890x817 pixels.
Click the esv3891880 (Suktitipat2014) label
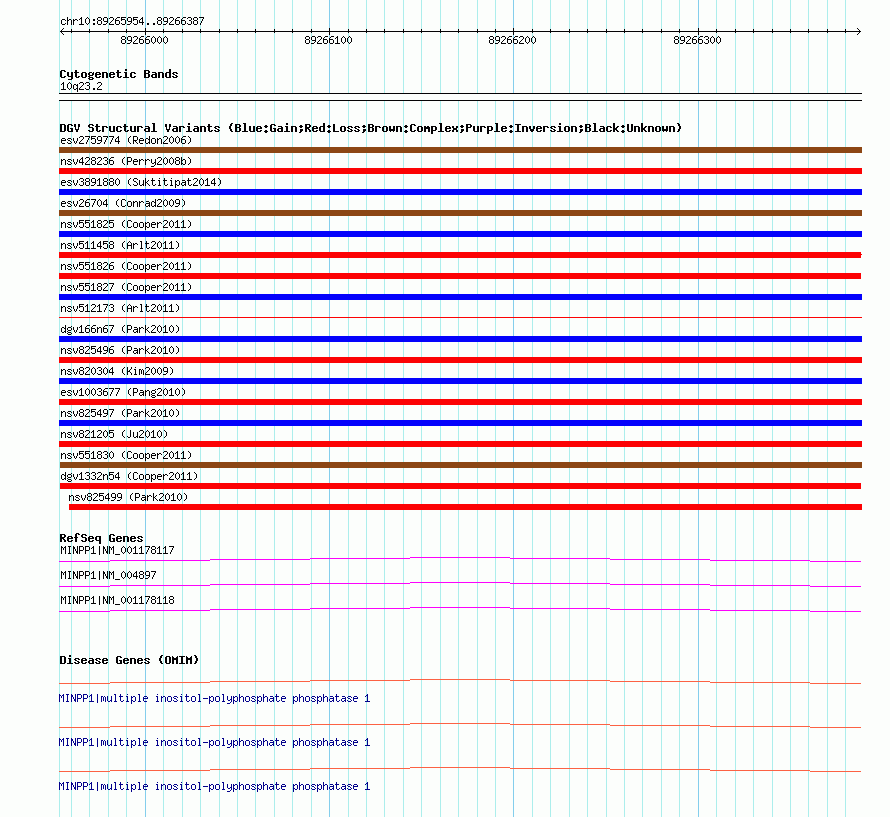[141, 182]
